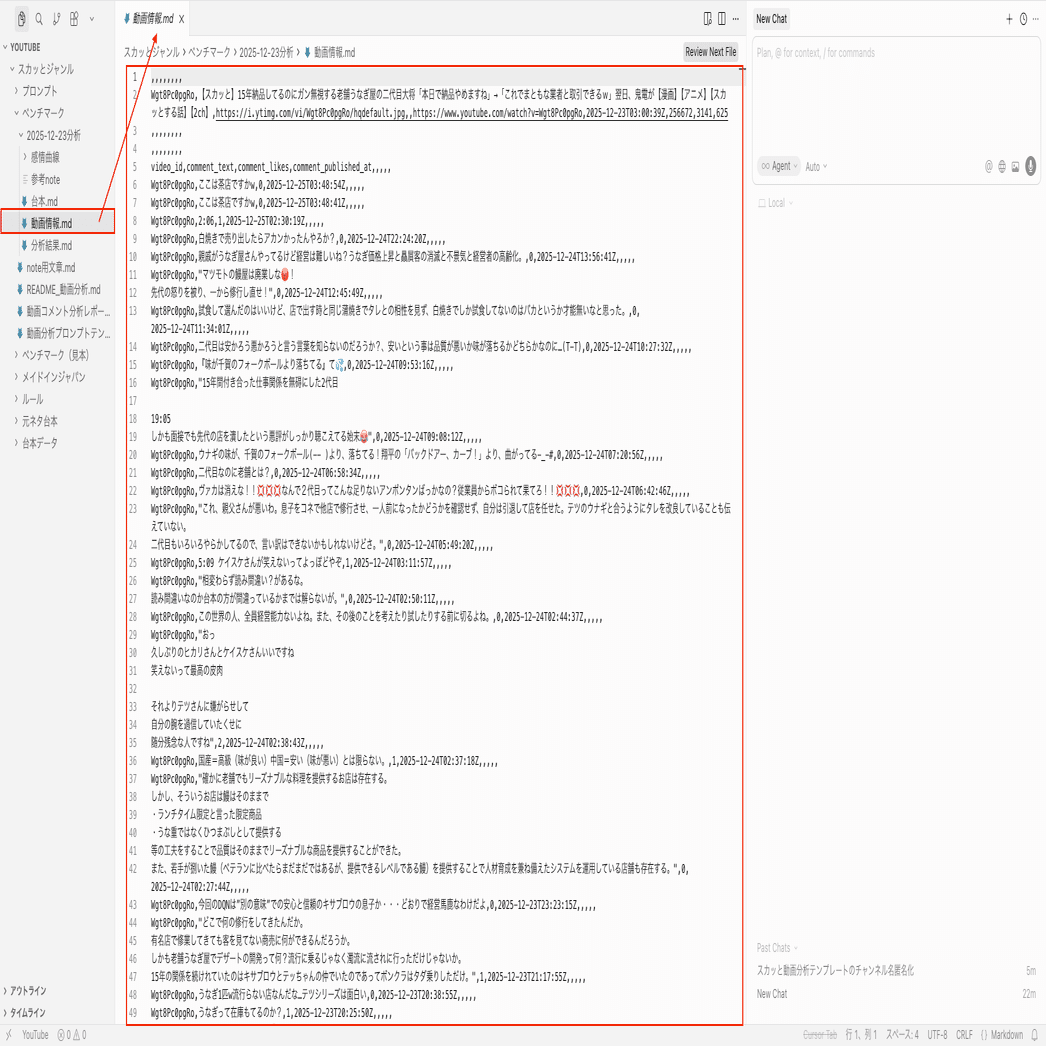Click YouTube workspace label in status bar
This screenshot has height=1046, width=1046.
[x=35, y=1035]
